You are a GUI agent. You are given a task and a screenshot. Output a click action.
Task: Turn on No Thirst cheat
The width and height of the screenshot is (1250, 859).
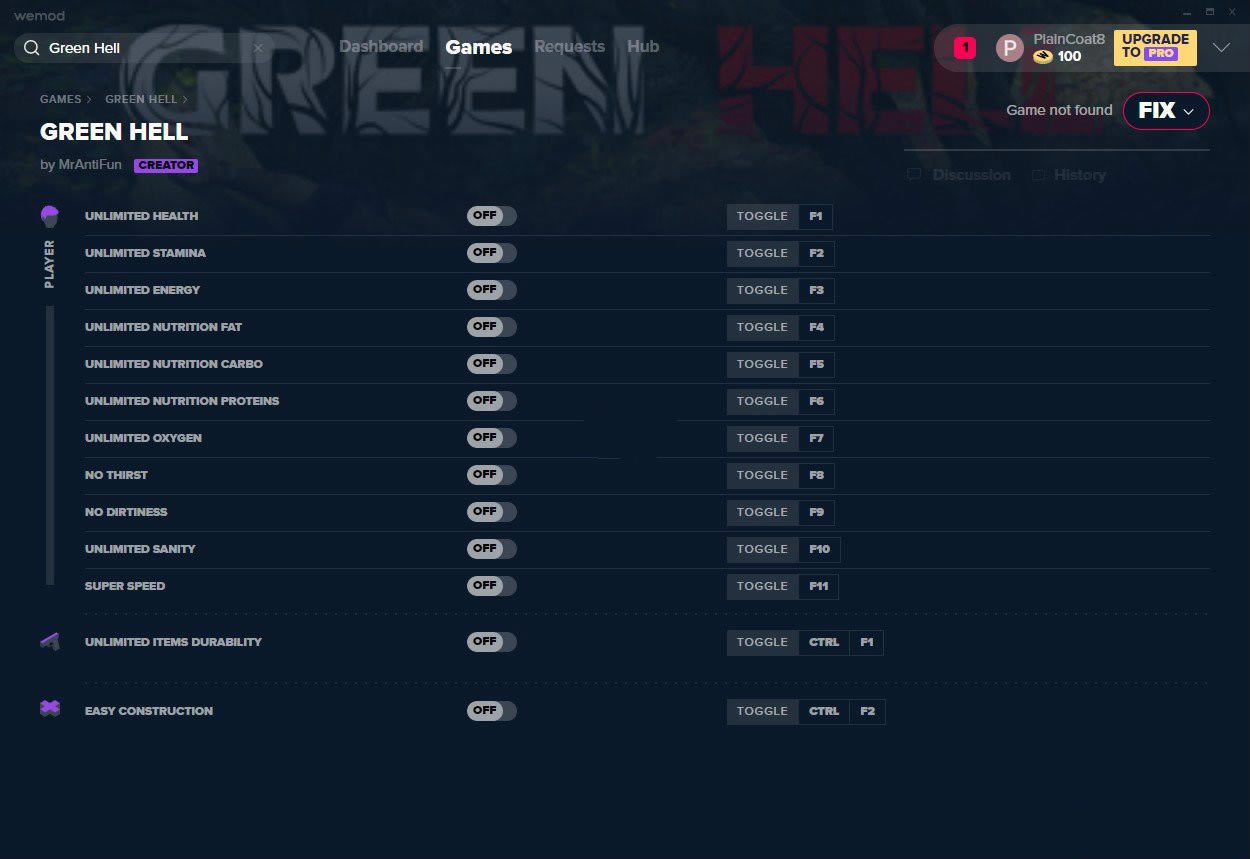pyautogui.click(x=491, y=475)
